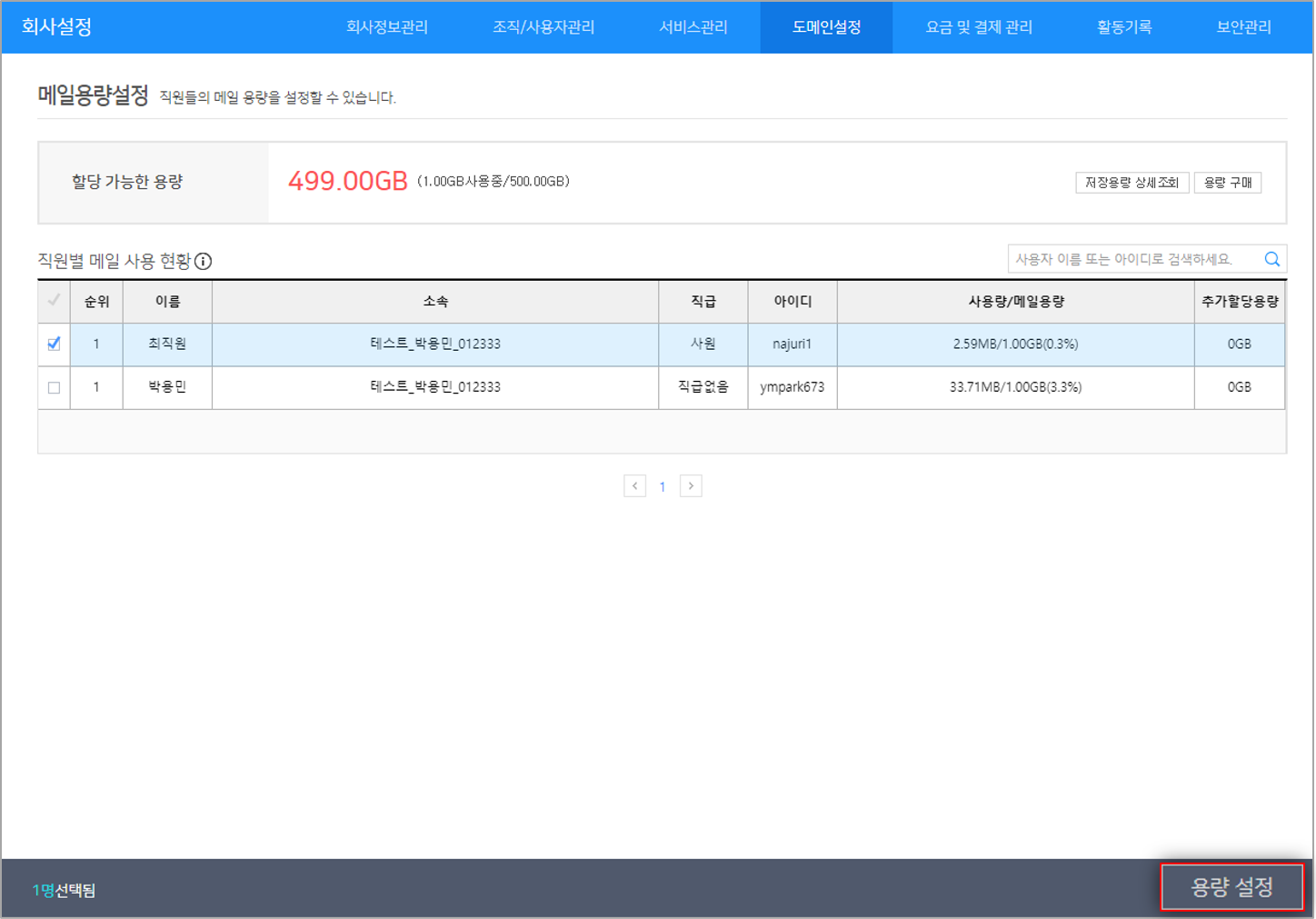Switch to 서비스관리 tab
Image resolution: width=1316 pixels, height=919 pixels.
point(693,27)
